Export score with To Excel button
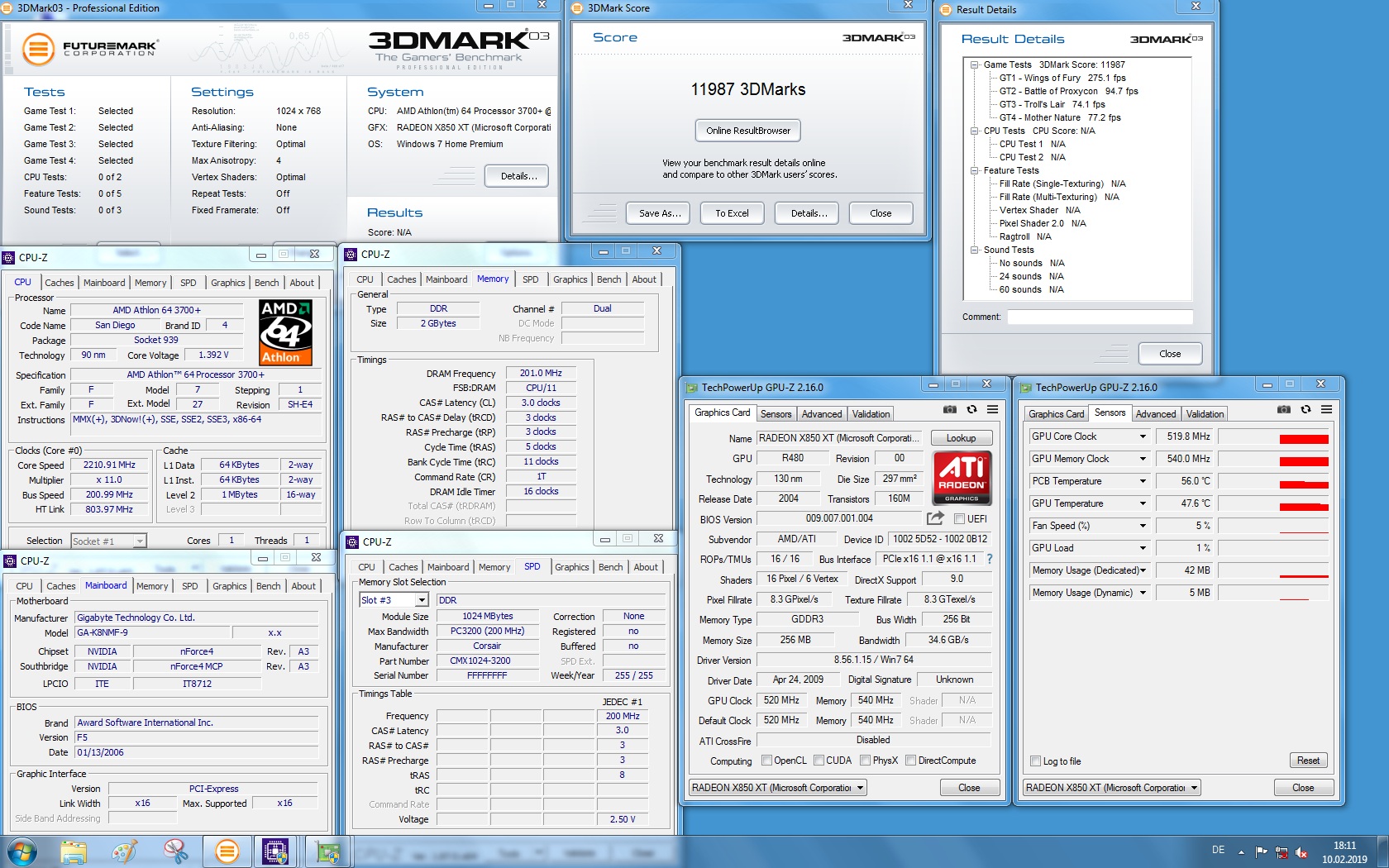Image resolution: width=1389 pixels, height=868 pixels. (x=732, y=213)
